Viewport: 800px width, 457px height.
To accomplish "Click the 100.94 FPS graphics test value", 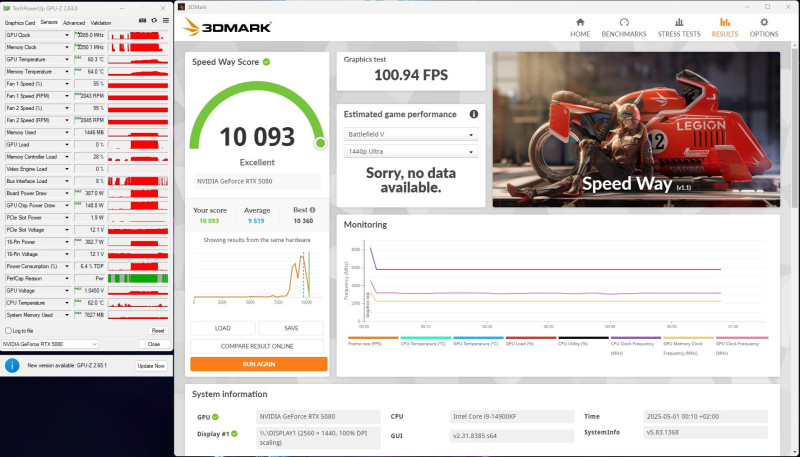I will pyautogui.click(x=411, y=75).
